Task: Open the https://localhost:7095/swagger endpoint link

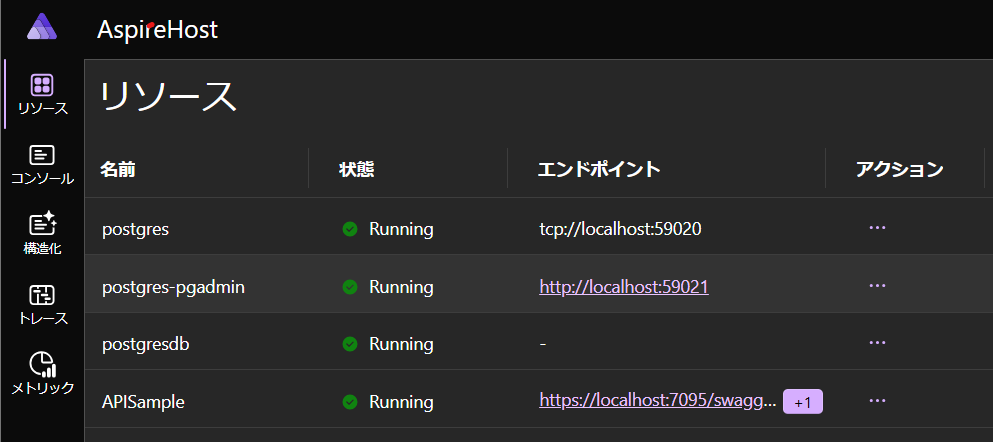Action: pyautogui.click(x=657, y=400)
